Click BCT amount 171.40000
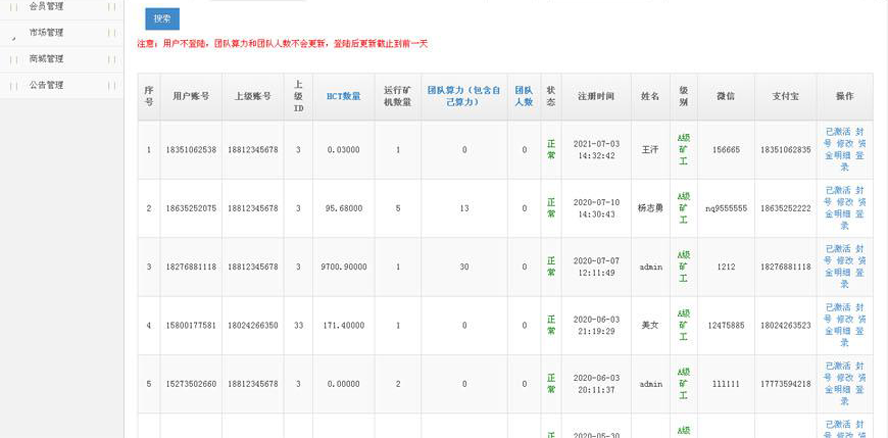Image resolution: width=888 pixels, height=438 pixels. tap(343, 326)
